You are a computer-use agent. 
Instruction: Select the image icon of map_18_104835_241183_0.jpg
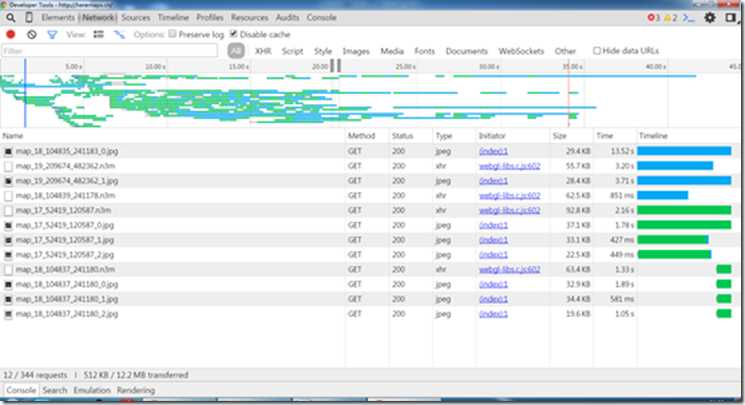[x=8, y=152]
